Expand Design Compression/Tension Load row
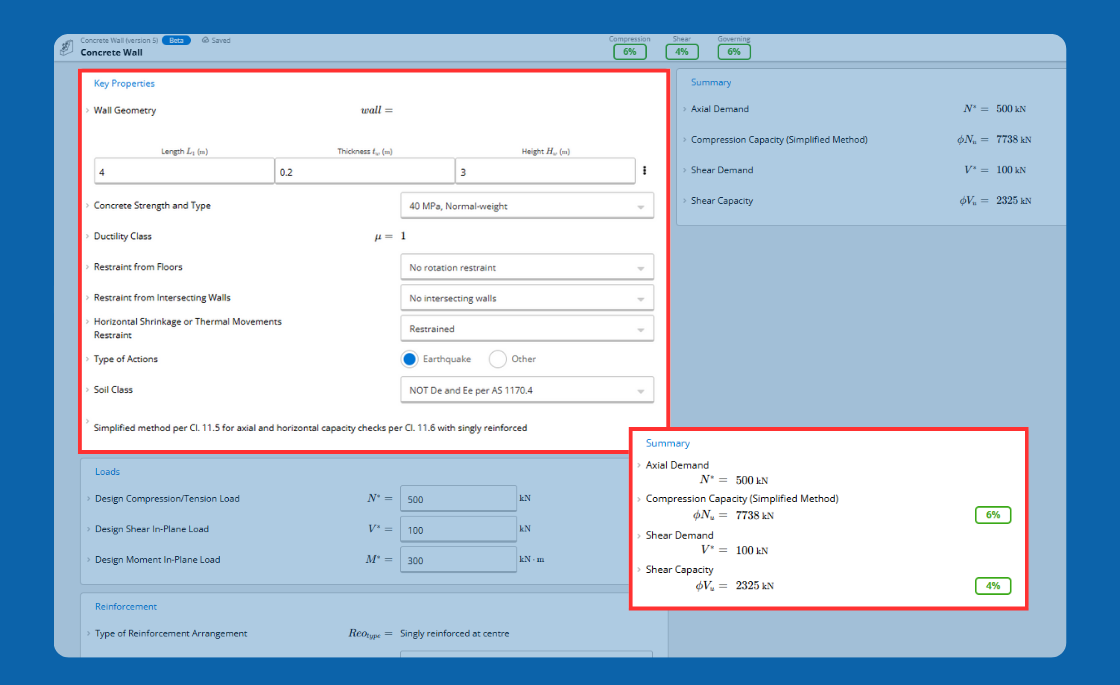1120x685 pixels. [x=89, y=499]
